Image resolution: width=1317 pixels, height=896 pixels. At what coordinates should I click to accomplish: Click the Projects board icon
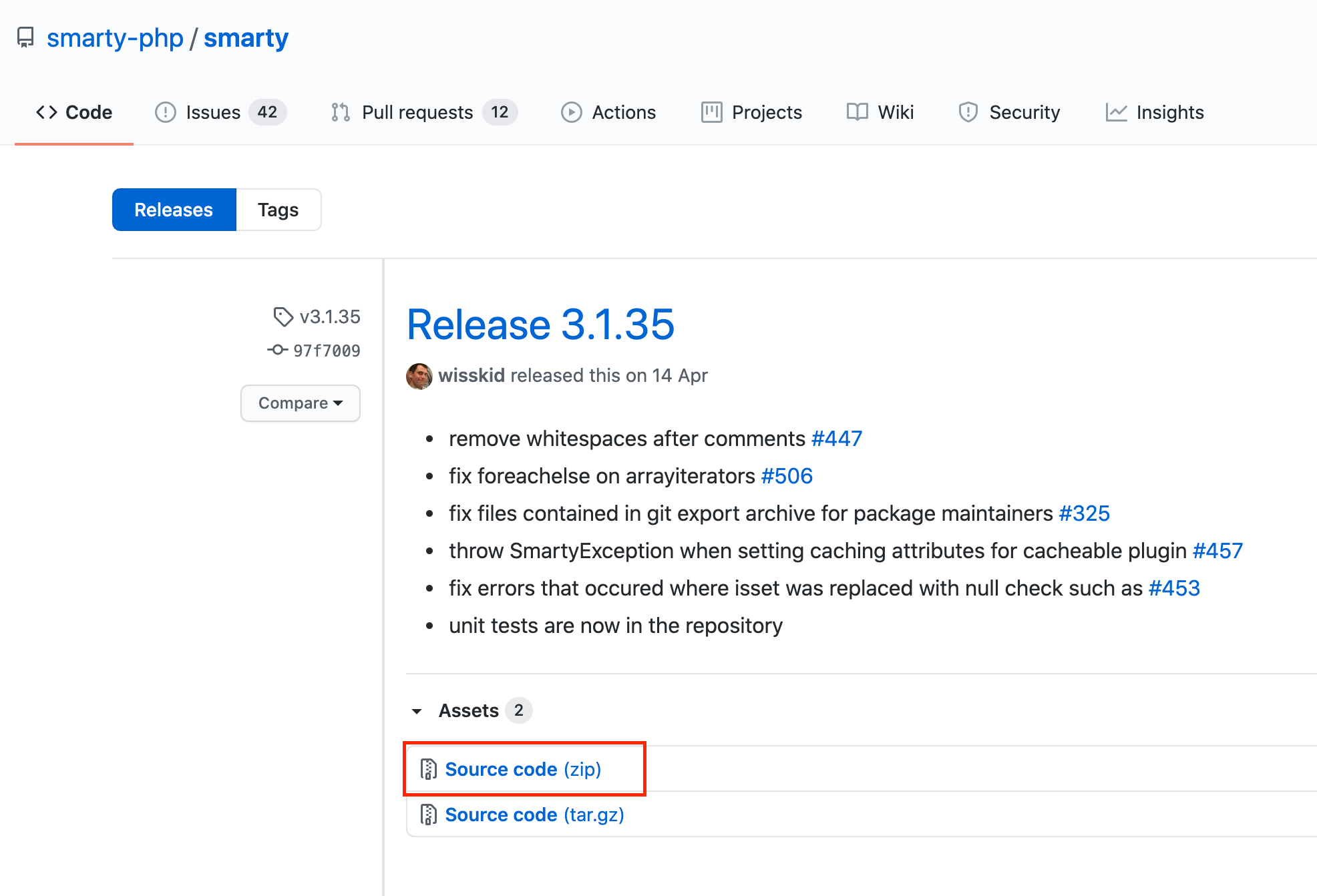click(x=711, y=112)
